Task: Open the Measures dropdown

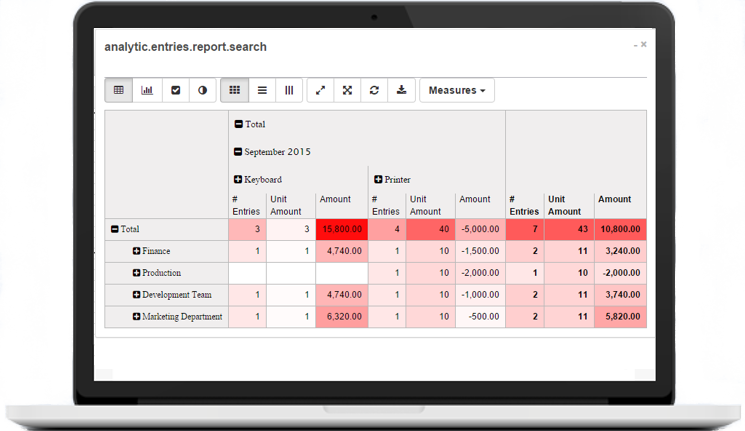Action: (x=456, y=90)
